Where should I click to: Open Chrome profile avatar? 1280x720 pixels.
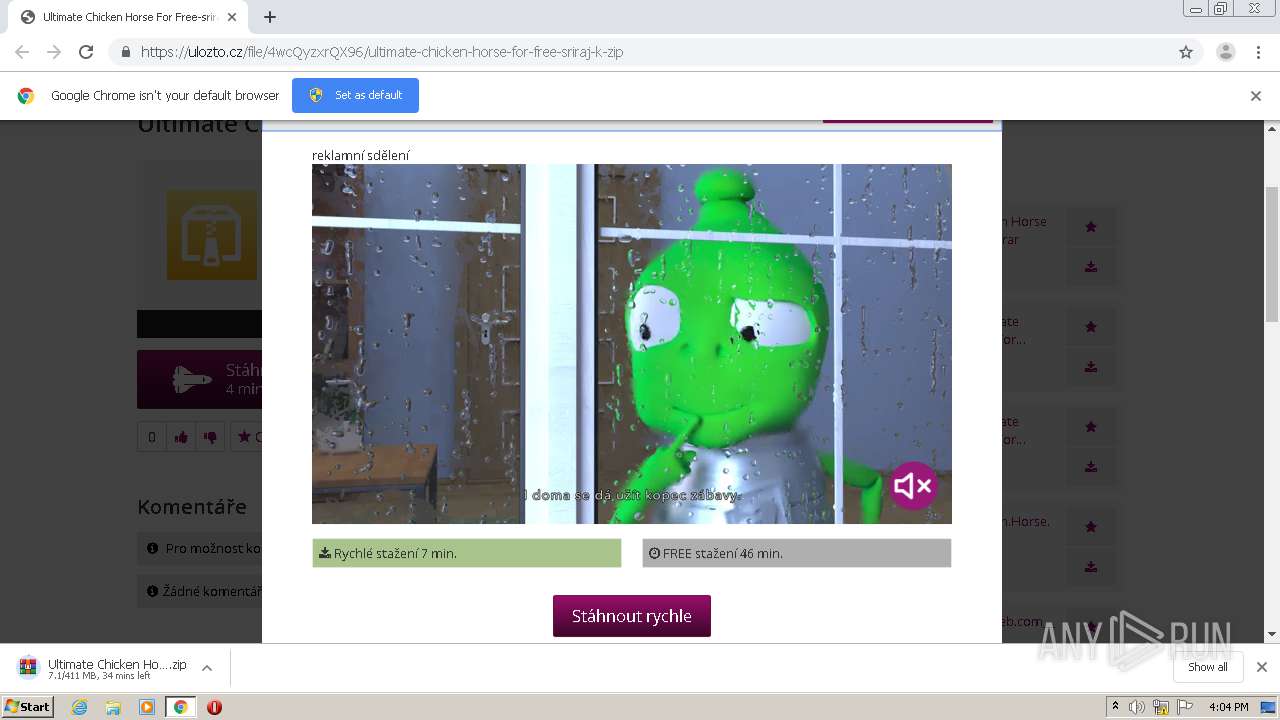pyautogui.click(x=1226, y=52)
